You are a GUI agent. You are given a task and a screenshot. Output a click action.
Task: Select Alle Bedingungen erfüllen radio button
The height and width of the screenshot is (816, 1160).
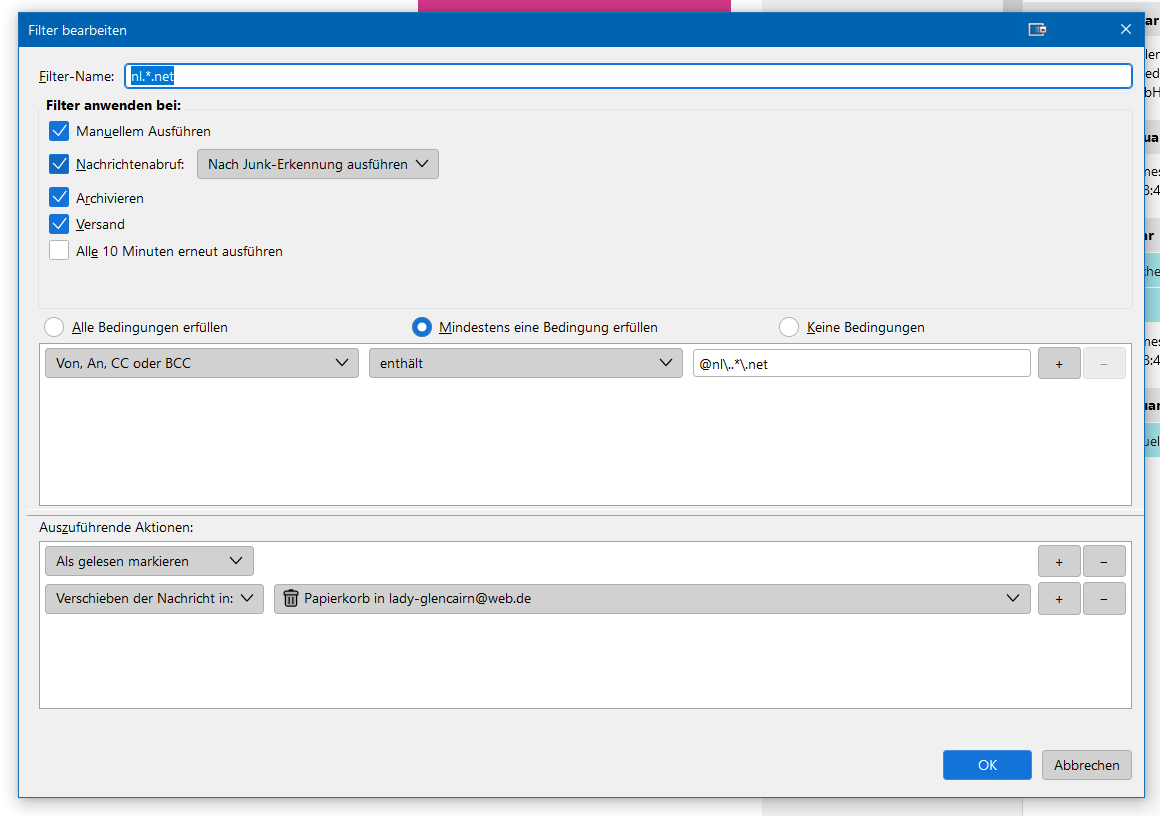(x=55, y=327)
